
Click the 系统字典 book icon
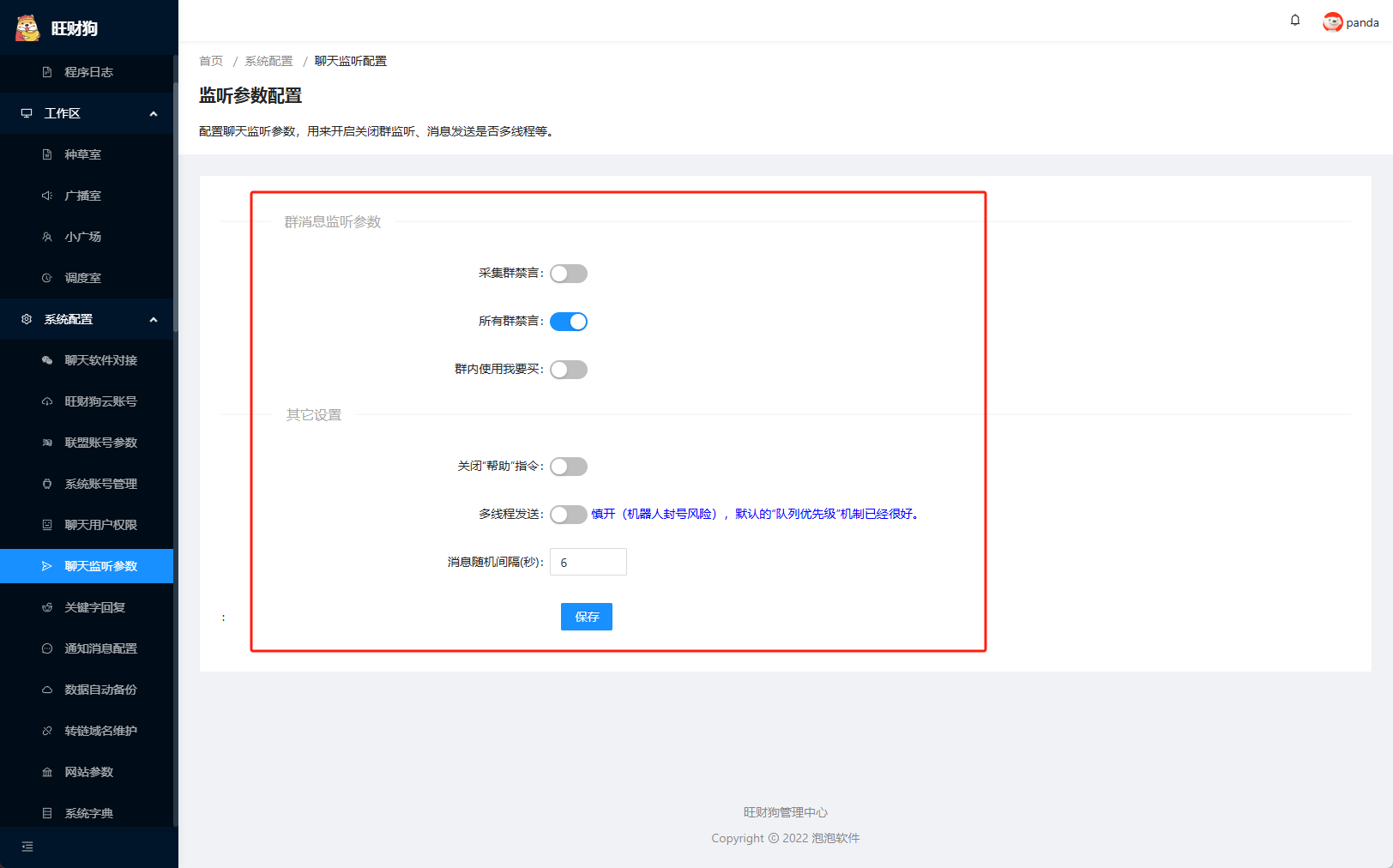(47, 813)
